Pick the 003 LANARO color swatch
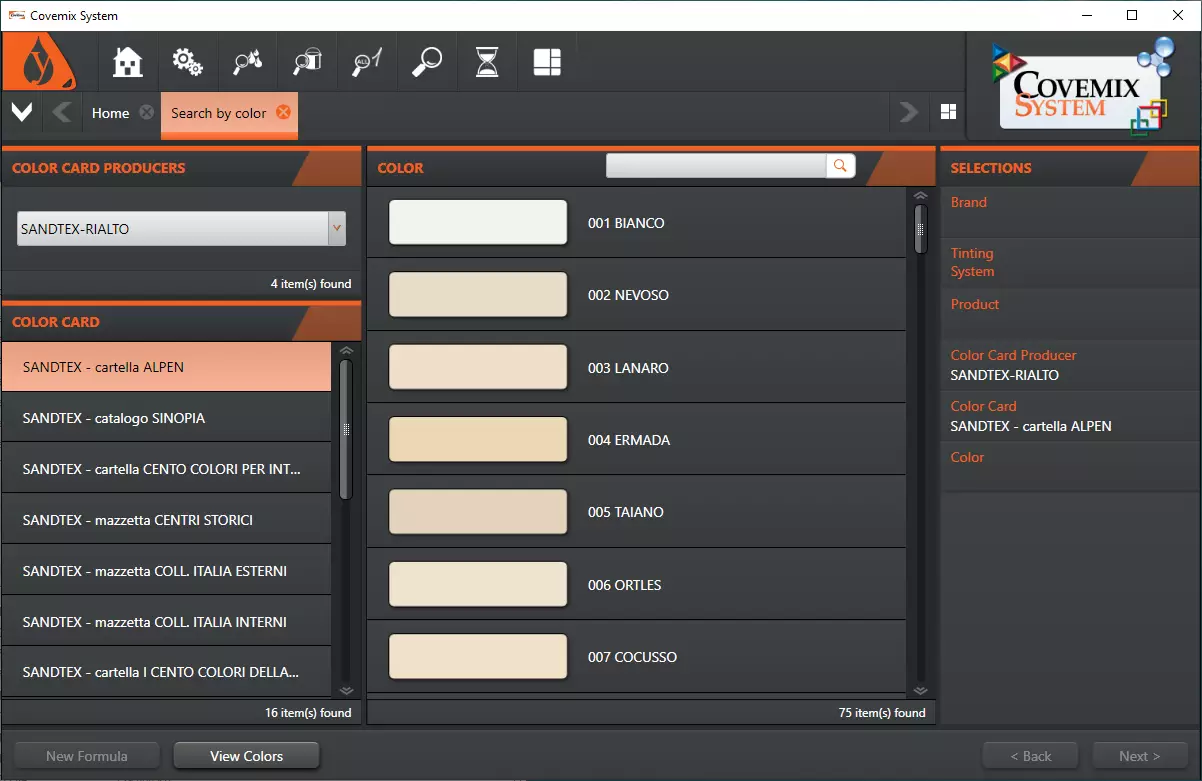 pyautogui.click(x=478, y=367)
